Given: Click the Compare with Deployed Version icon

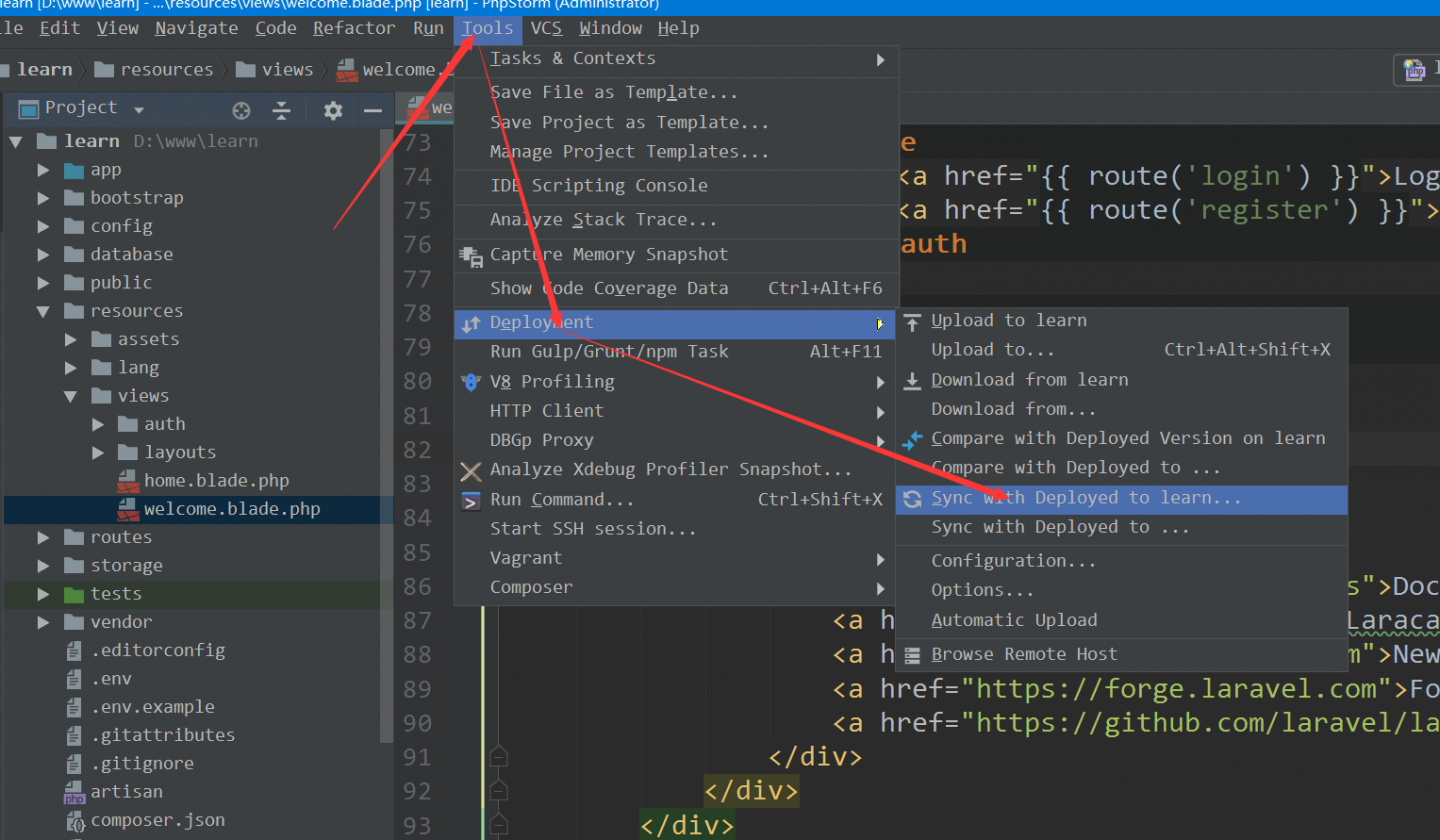Looking at the screenshot, I should pos(912,439).
